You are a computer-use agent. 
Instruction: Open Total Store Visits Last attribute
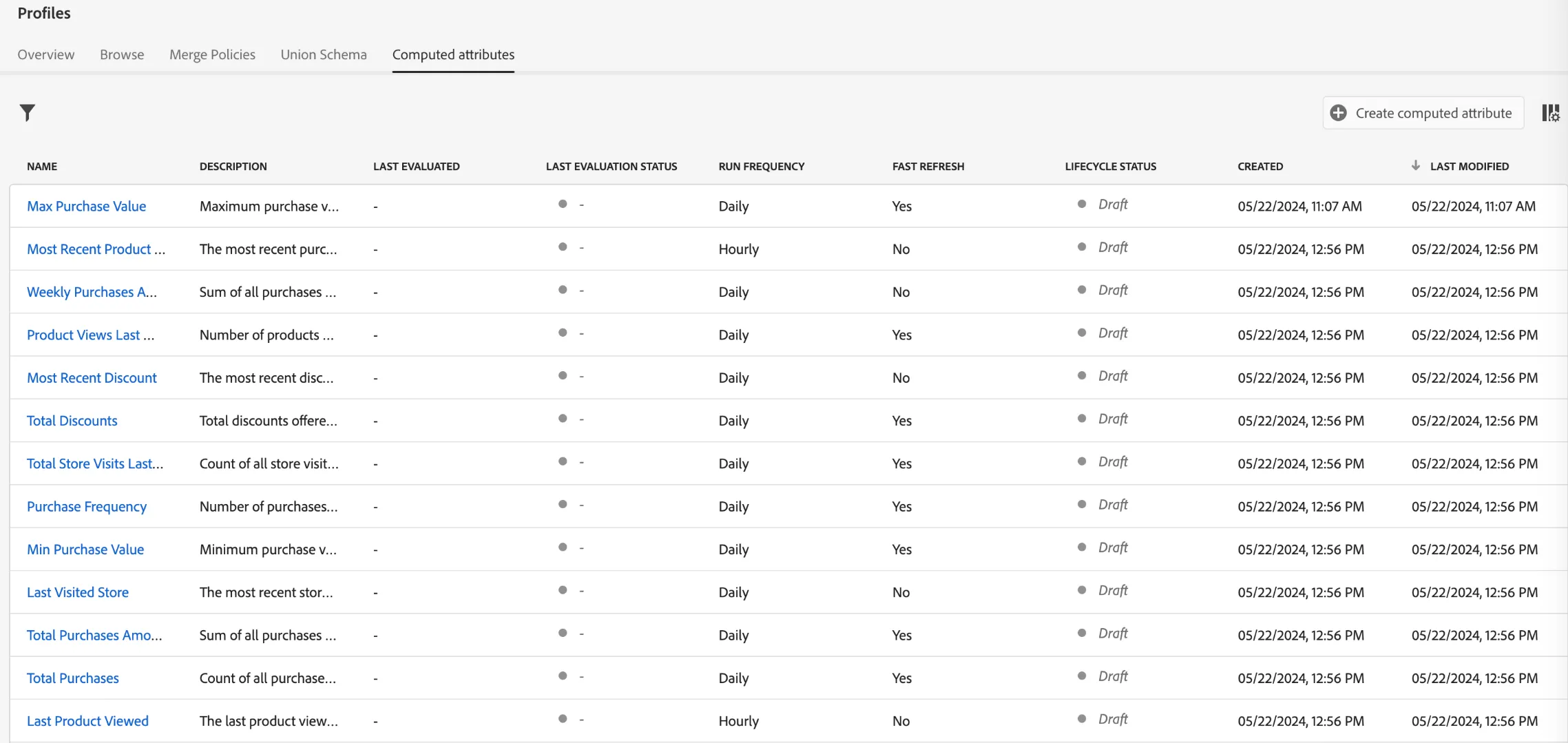pos(95,463)
